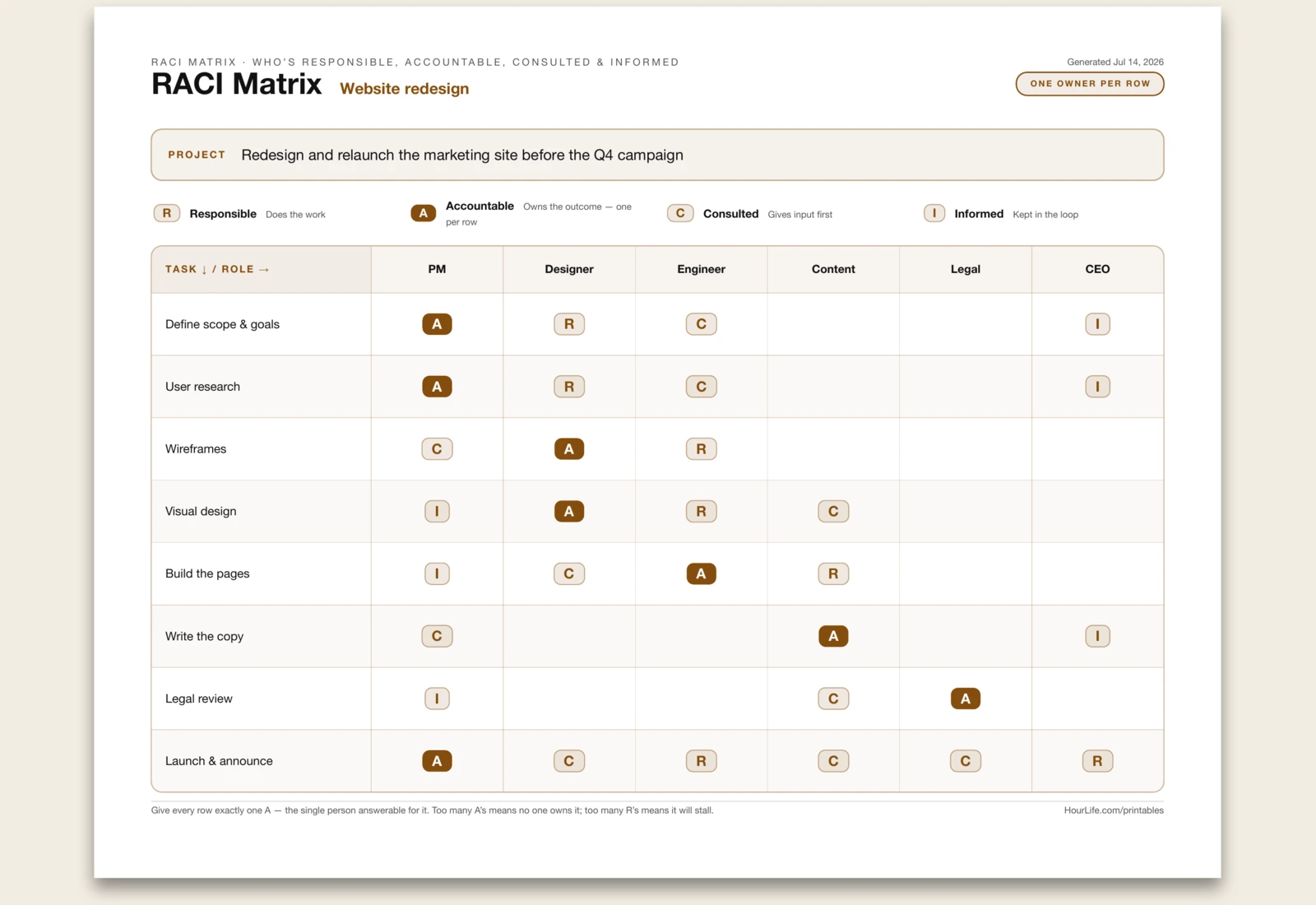Click the User research task label

point(202,387)
